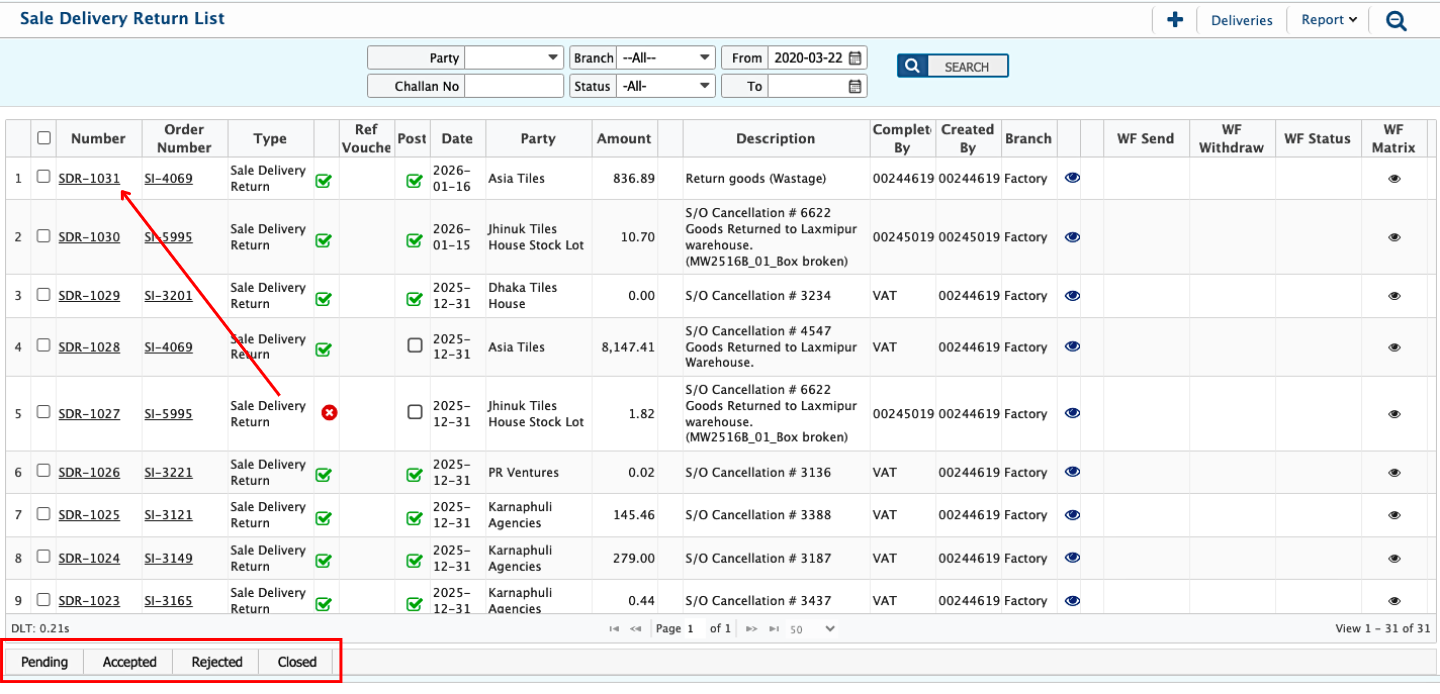1440x694 pixels.
Task: Open calendar picker for From date
Action: point(854,58)
